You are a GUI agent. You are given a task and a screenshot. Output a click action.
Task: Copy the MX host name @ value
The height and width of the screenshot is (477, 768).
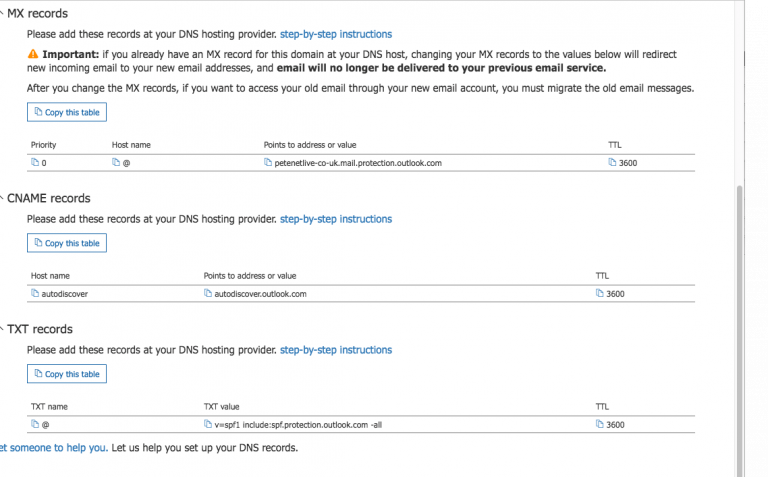tap(116, 163)
